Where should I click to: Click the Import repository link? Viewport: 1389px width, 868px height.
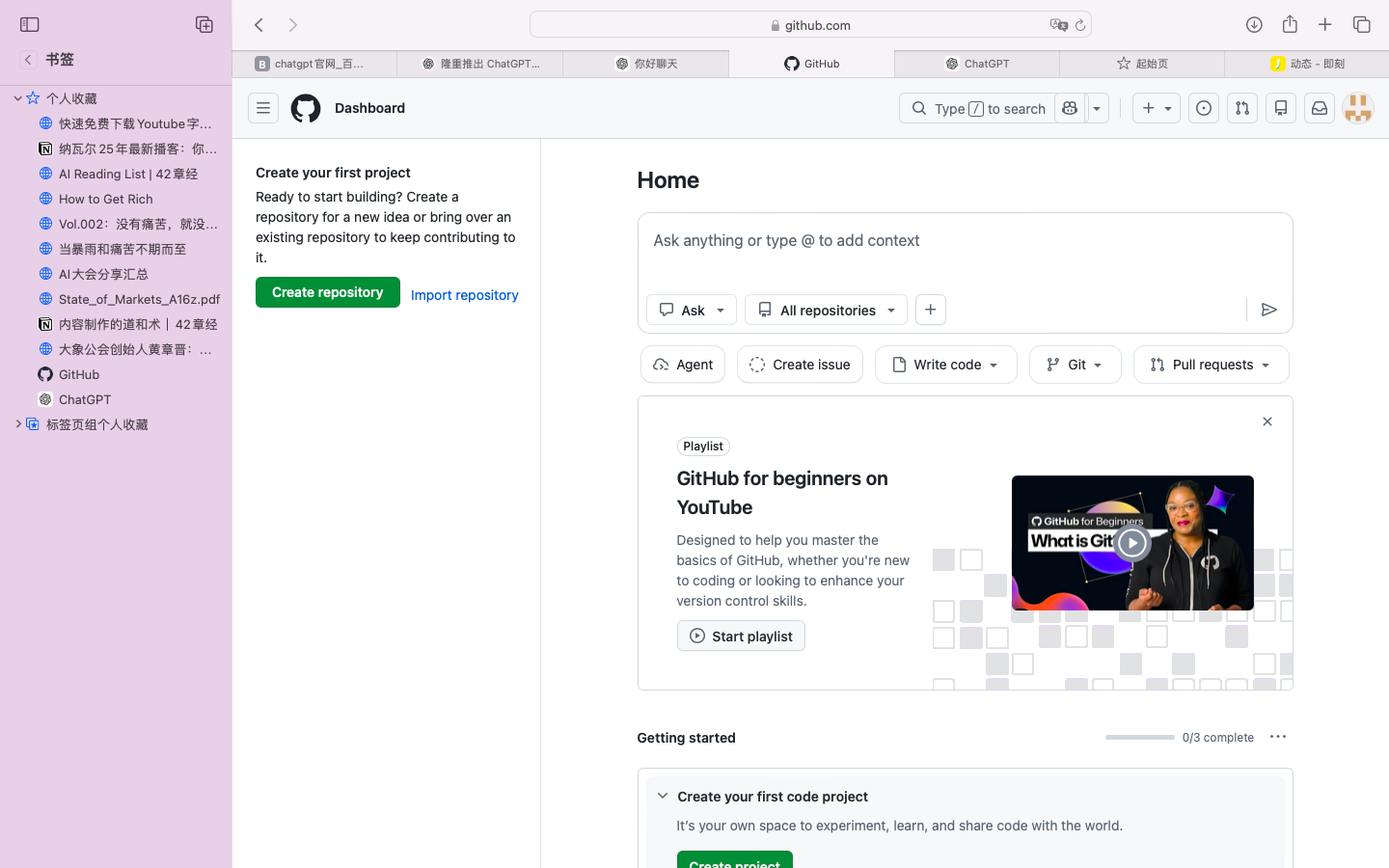tap(465, 295)
